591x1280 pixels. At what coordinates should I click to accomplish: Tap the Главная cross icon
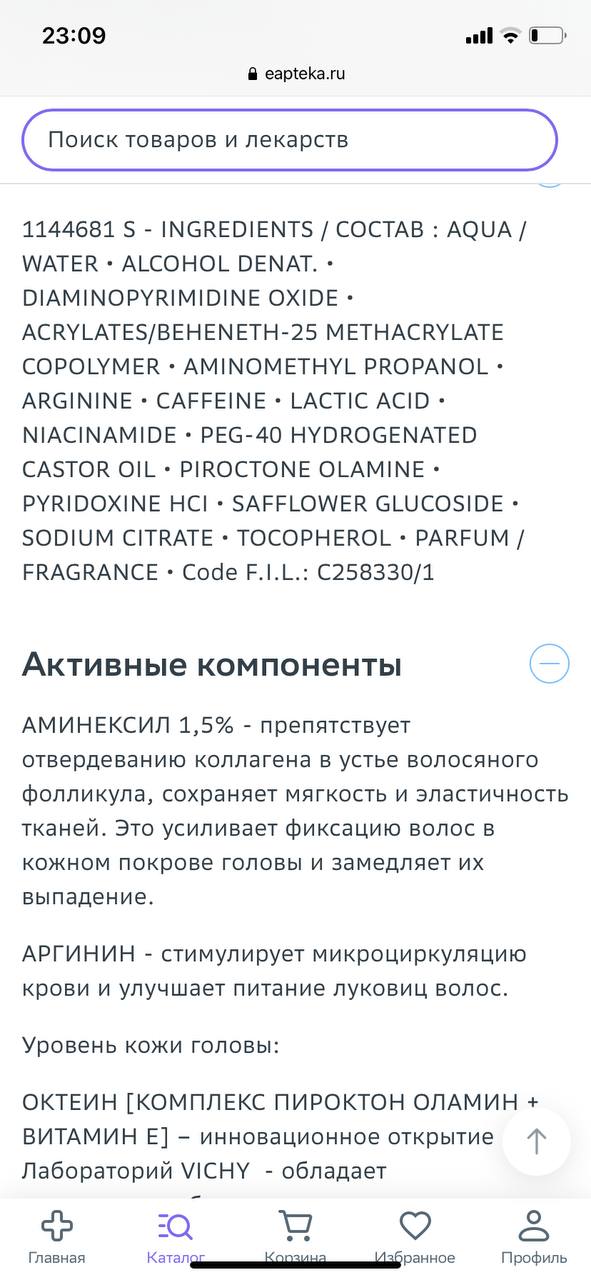[x=56, y=1225]
